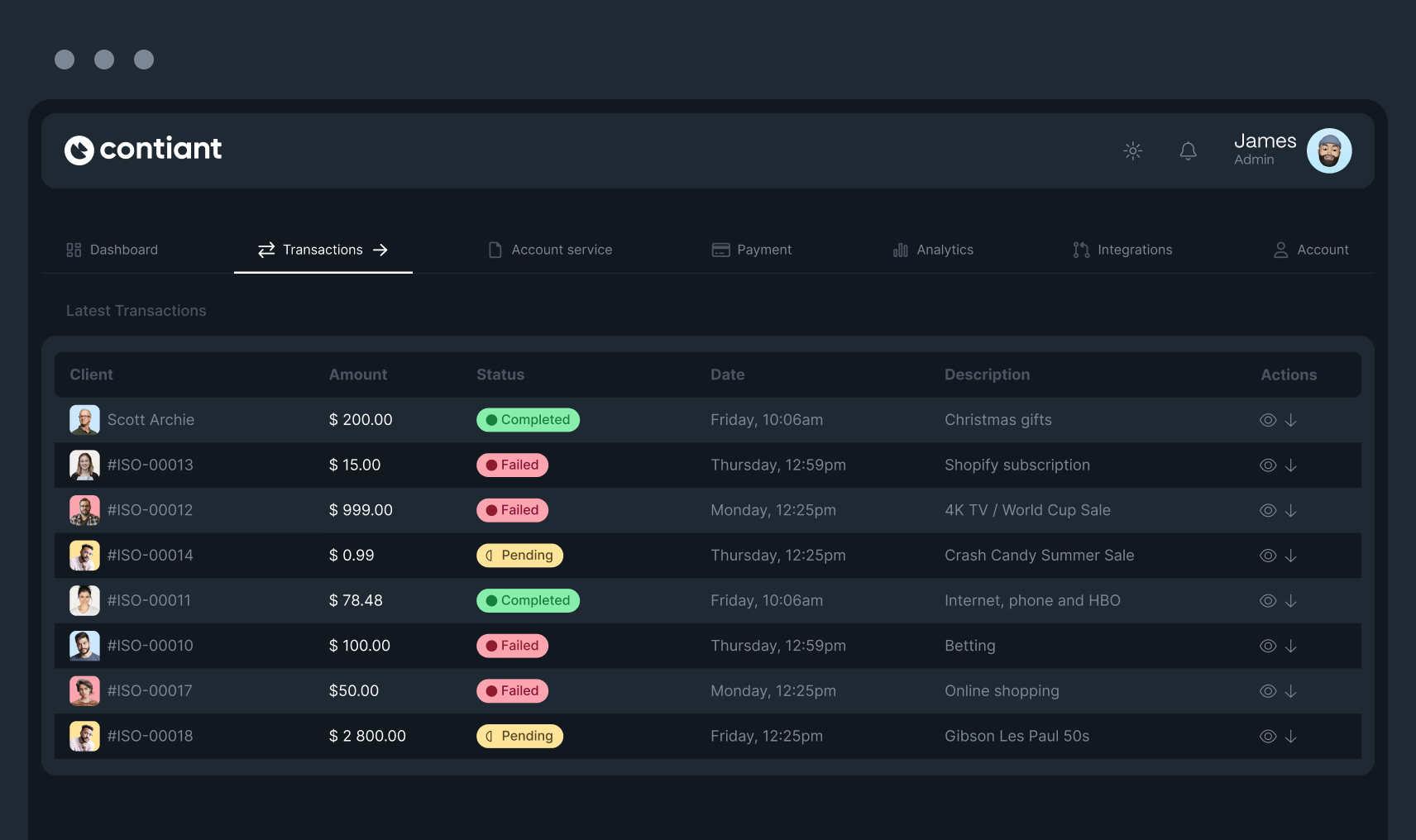Click the download arrow on Shopify subscription row
Viewport: 1416px width, 840px height.
tap(1291, 465)
